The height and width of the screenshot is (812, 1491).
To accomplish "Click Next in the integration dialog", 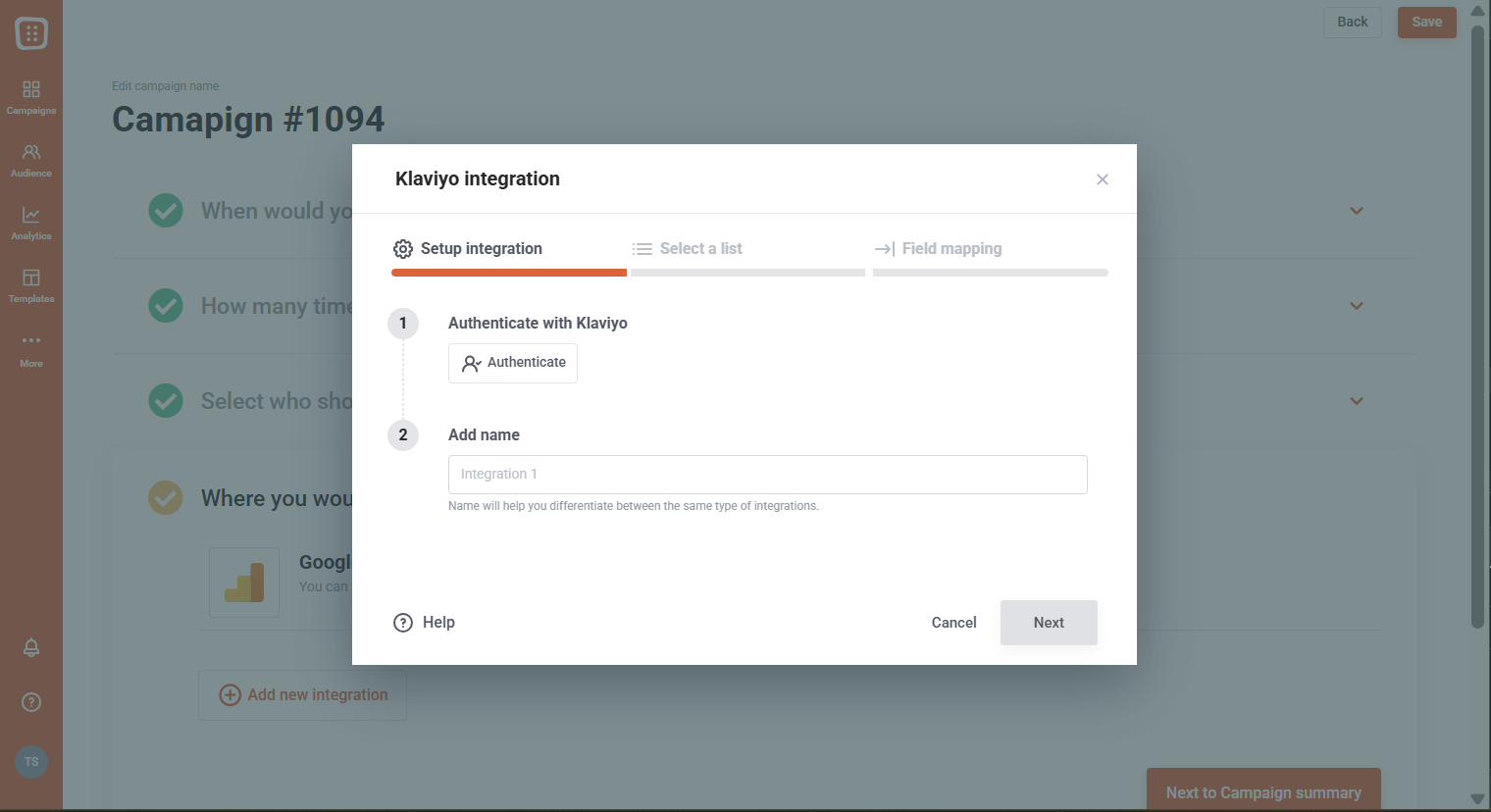I will (x=1049, y=623).
